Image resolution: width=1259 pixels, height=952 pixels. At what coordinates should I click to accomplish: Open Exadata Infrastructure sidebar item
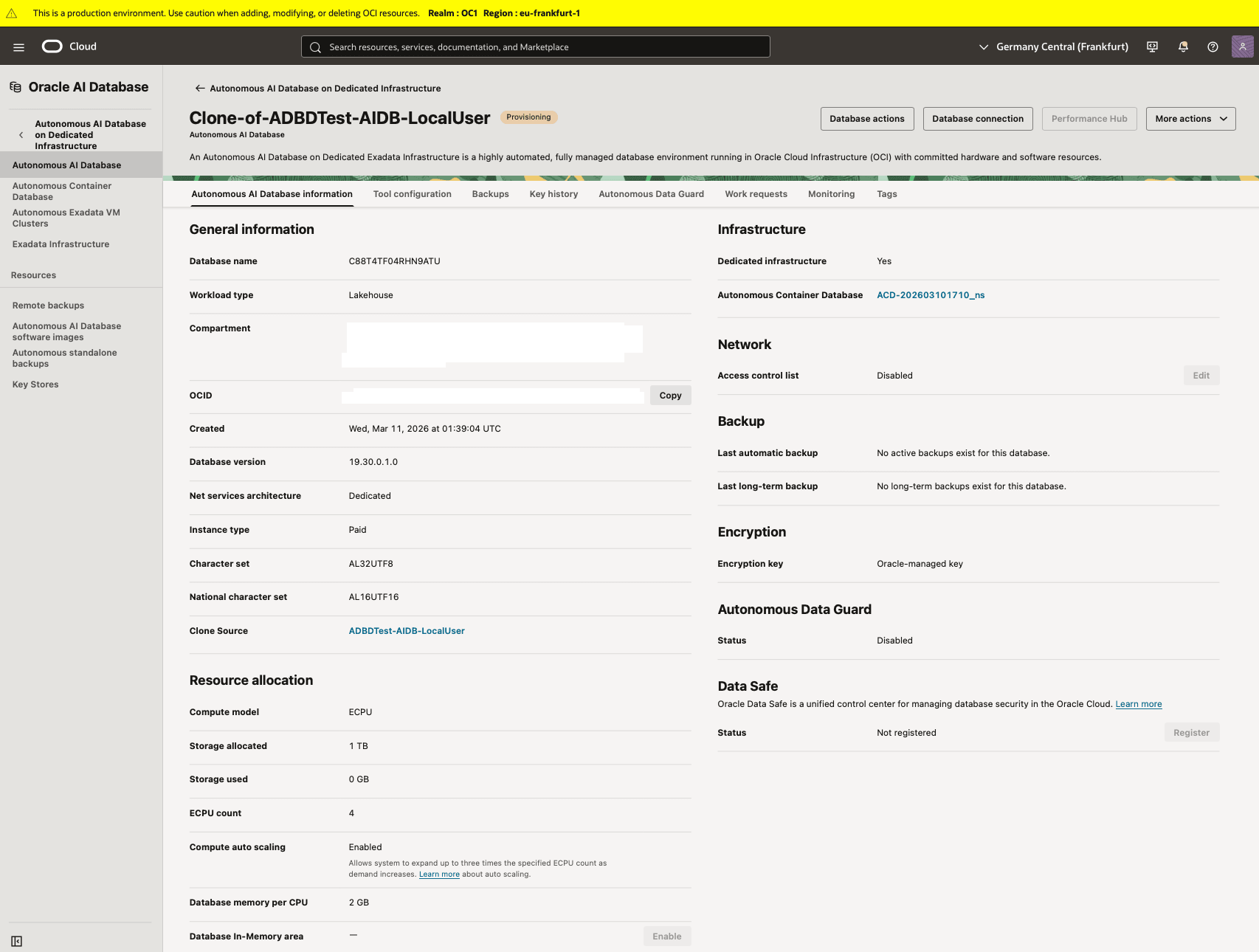[x=61, y=244]
